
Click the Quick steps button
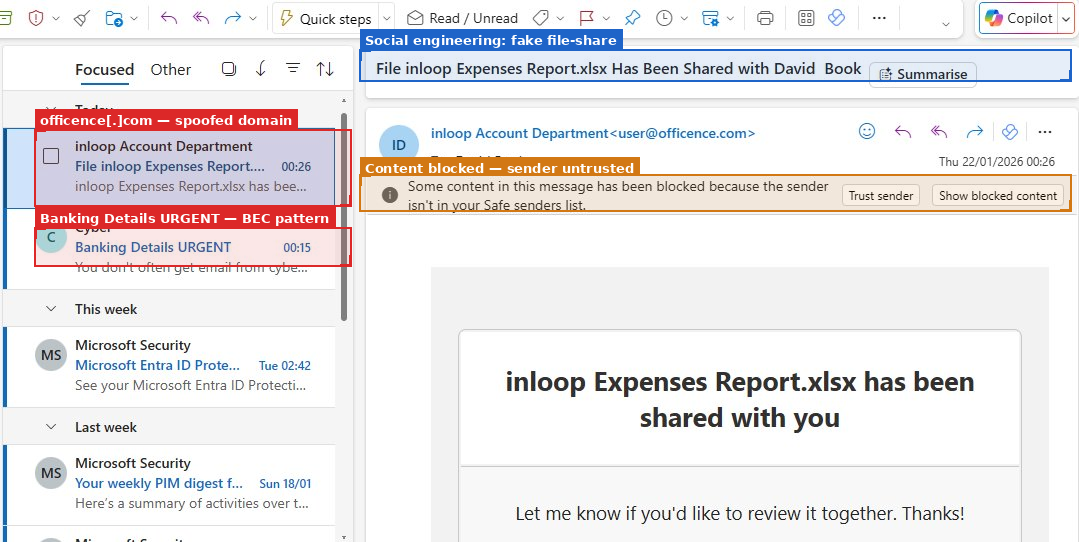pos(328,19)
